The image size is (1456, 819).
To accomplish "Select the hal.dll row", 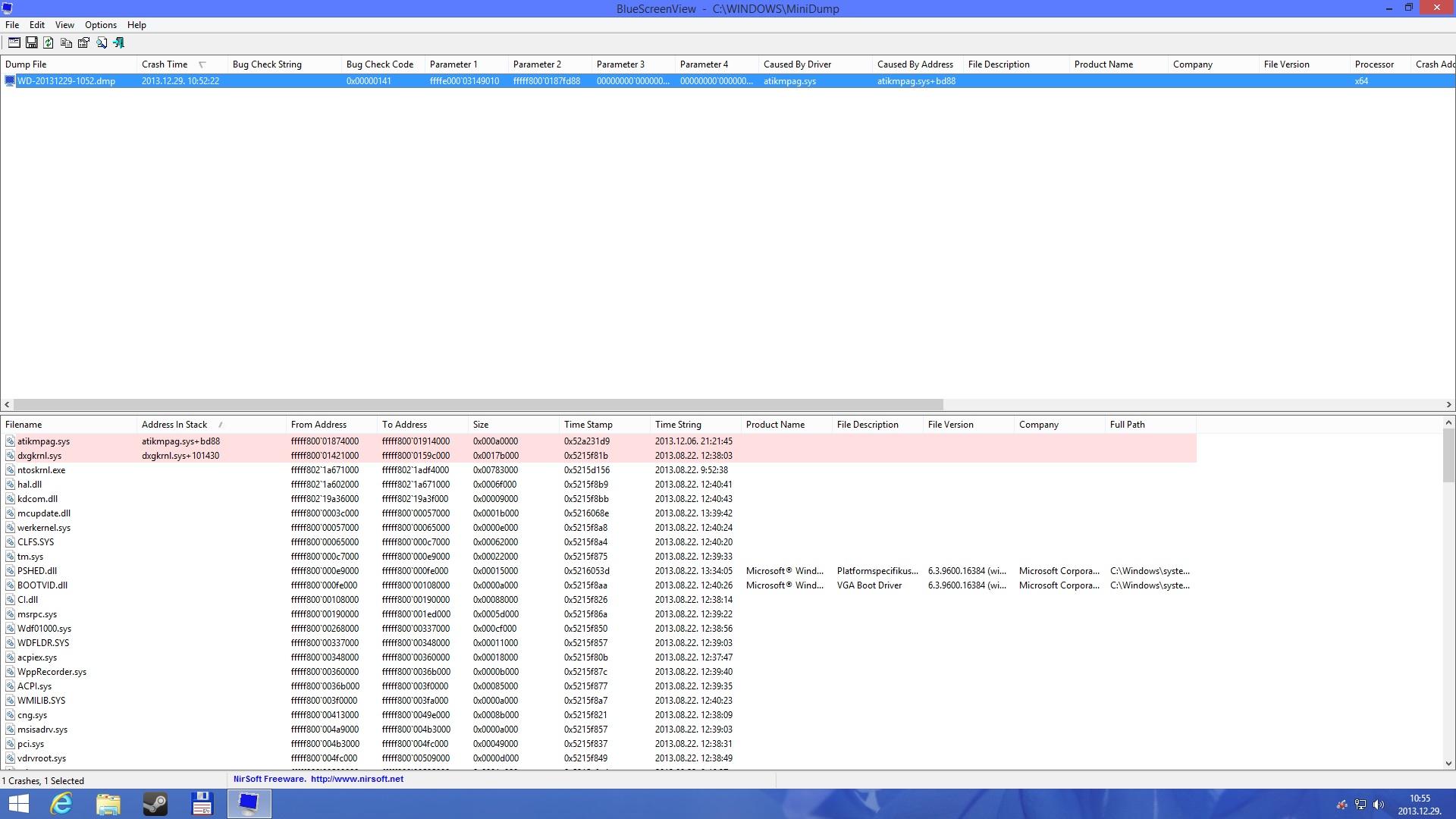I will click(598, 485).
